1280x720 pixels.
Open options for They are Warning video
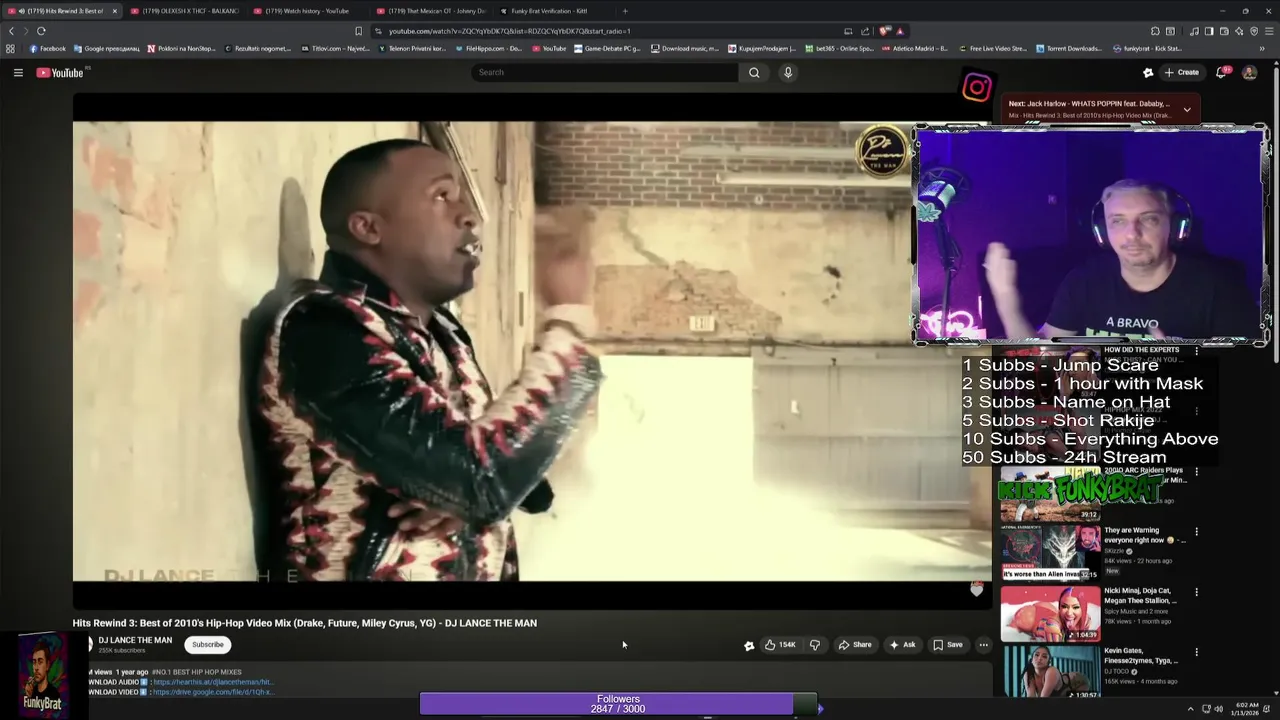coord(1196,532)
